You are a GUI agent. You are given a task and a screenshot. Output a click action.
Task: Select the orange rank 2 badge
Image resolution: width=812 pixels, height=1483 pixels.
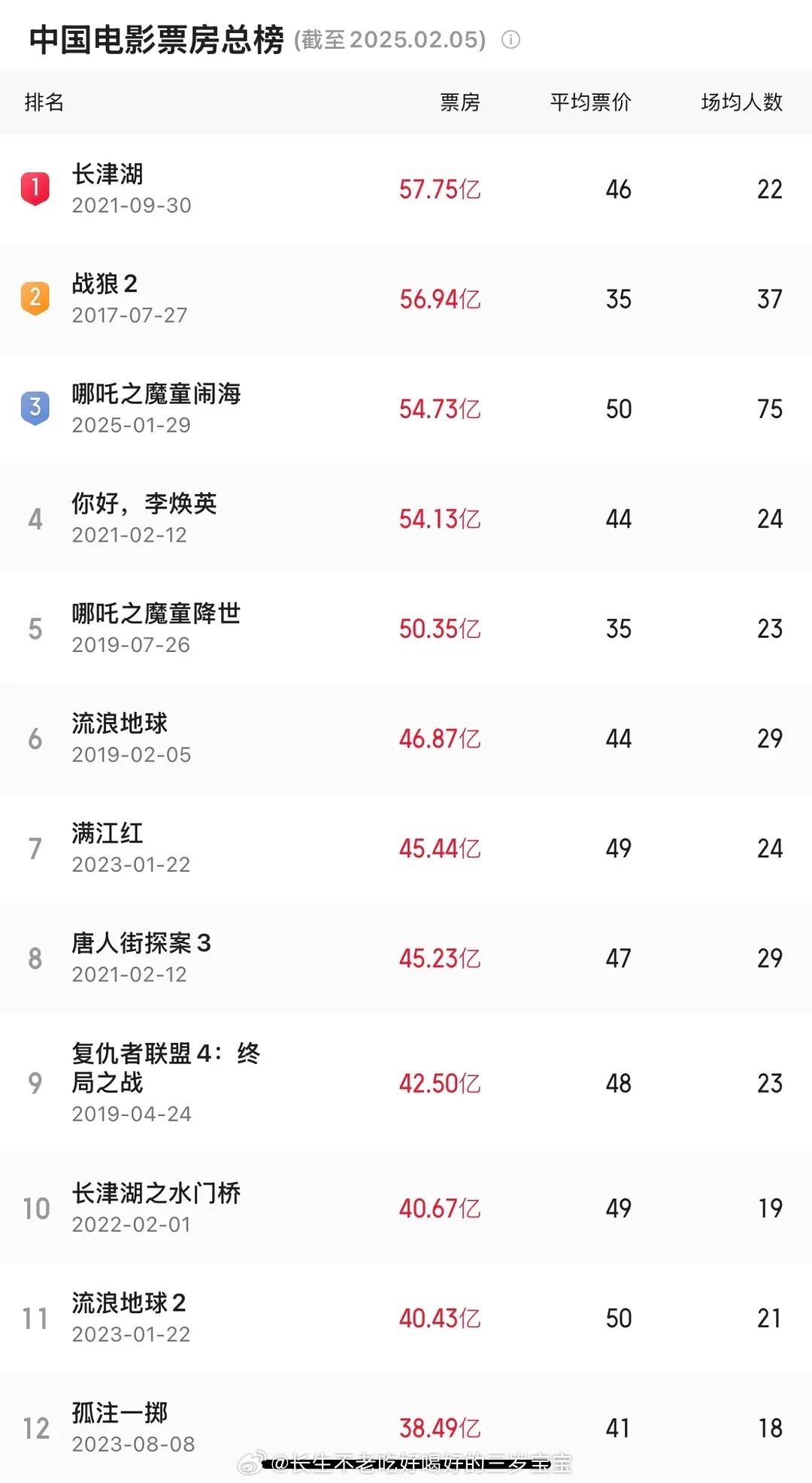35,298
